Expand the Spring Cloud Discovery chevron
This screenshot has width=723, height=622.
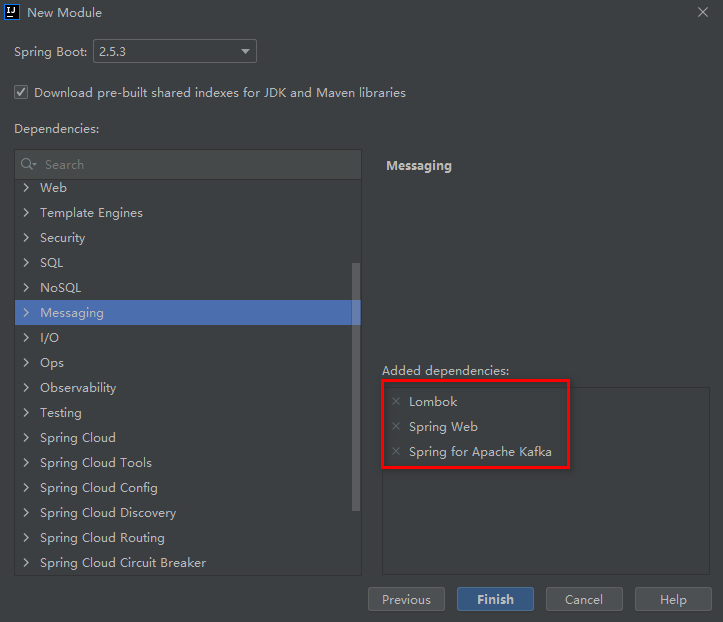coord(26,512)
